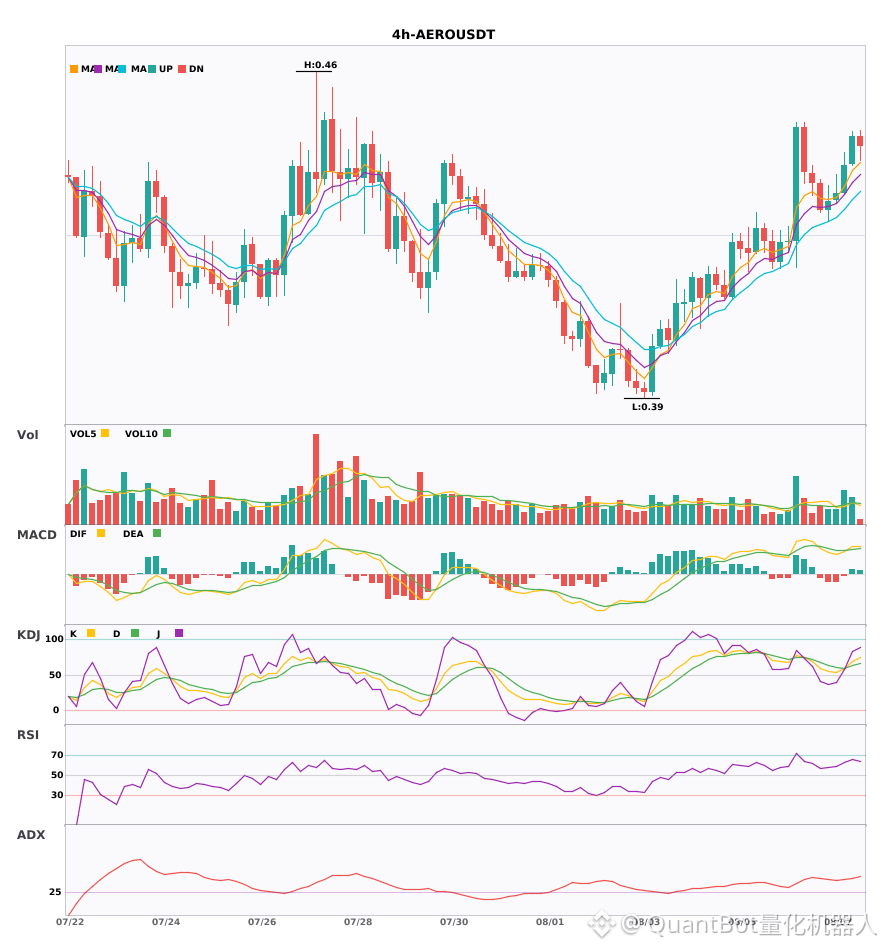Click the DIF legend label
This screenshot has height=950, width=885.
coord(78,534)
